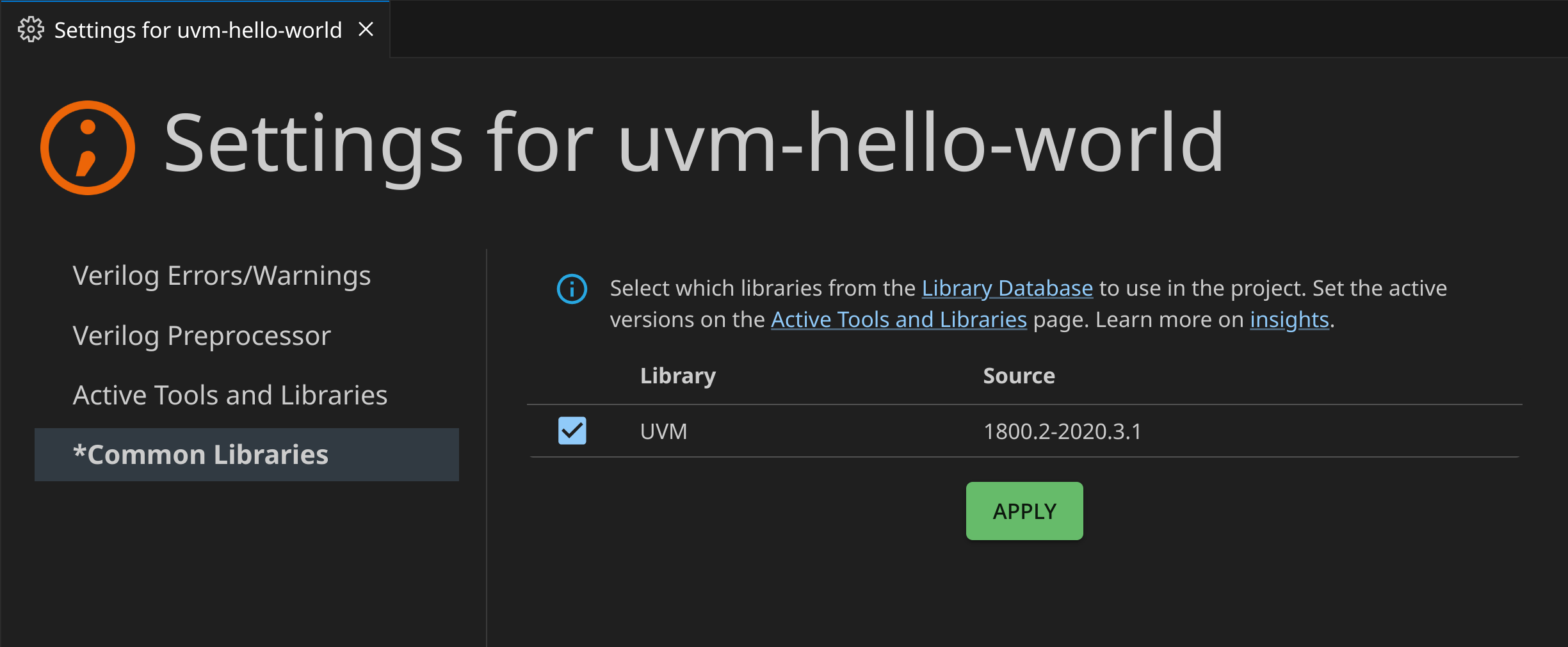Follow the Active Tools and Libraries hyperlink
1568x647 pixels.
(x=898, y=320)
